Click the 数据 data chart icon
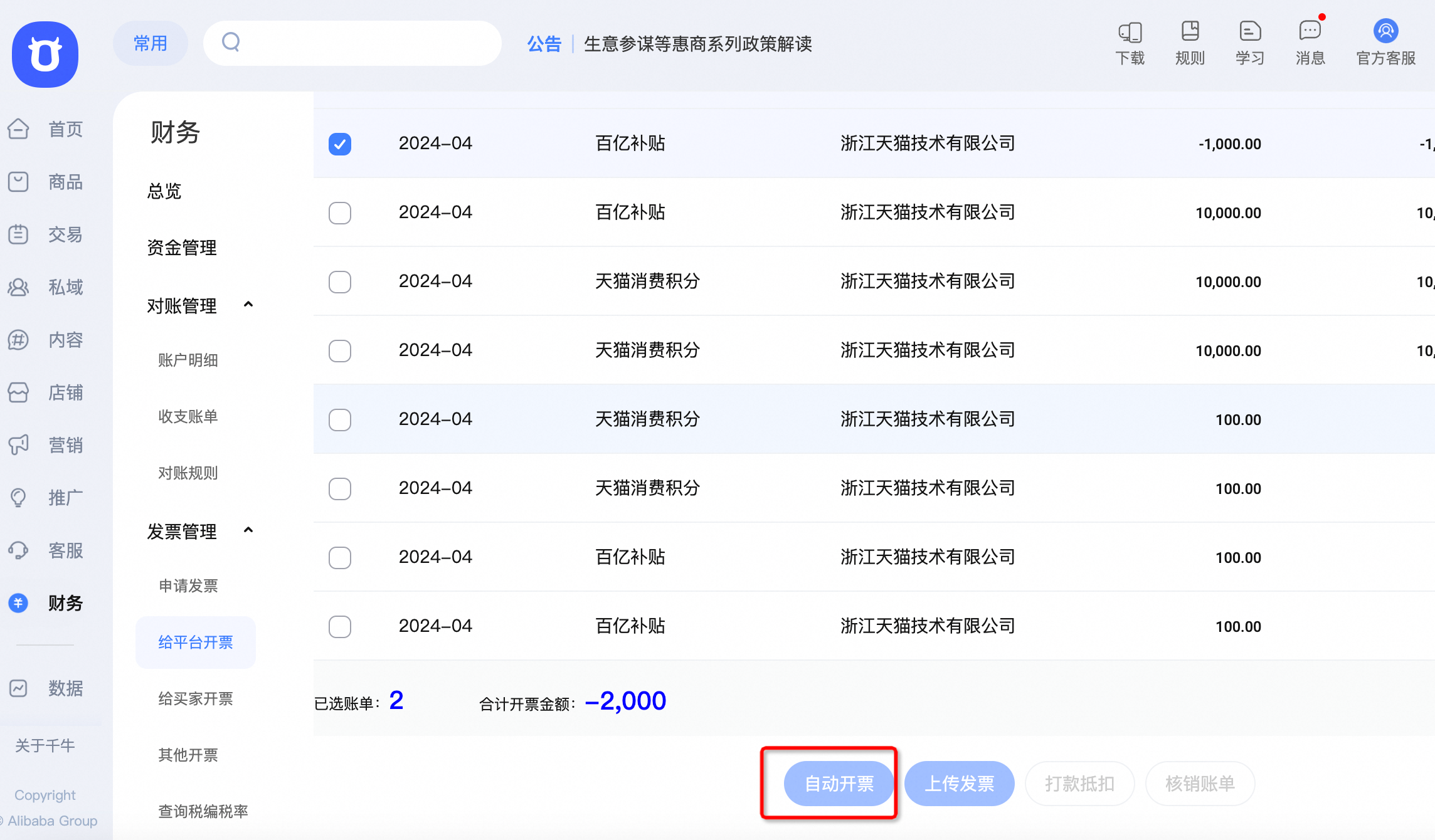Image resolution: width=1435 pixels, height=840 pixels. [18, 688]
